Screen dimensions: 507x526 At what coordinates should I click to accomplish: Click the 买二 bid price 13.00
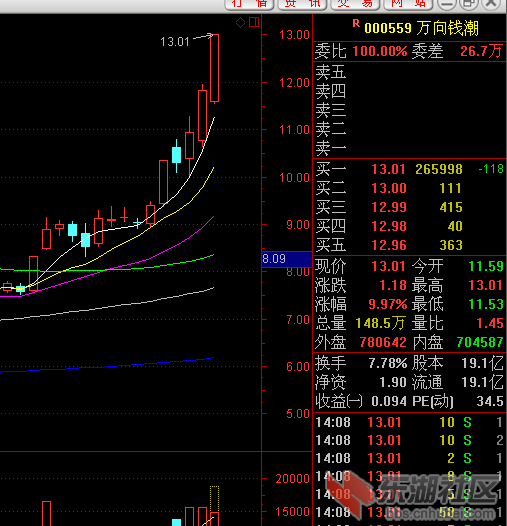[x=389, y=188]
